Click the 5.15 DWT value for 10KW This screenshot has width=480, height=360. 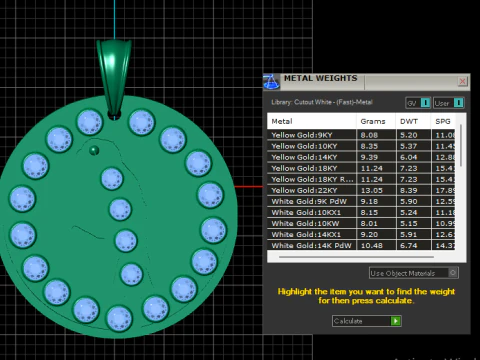click(408, 223)
